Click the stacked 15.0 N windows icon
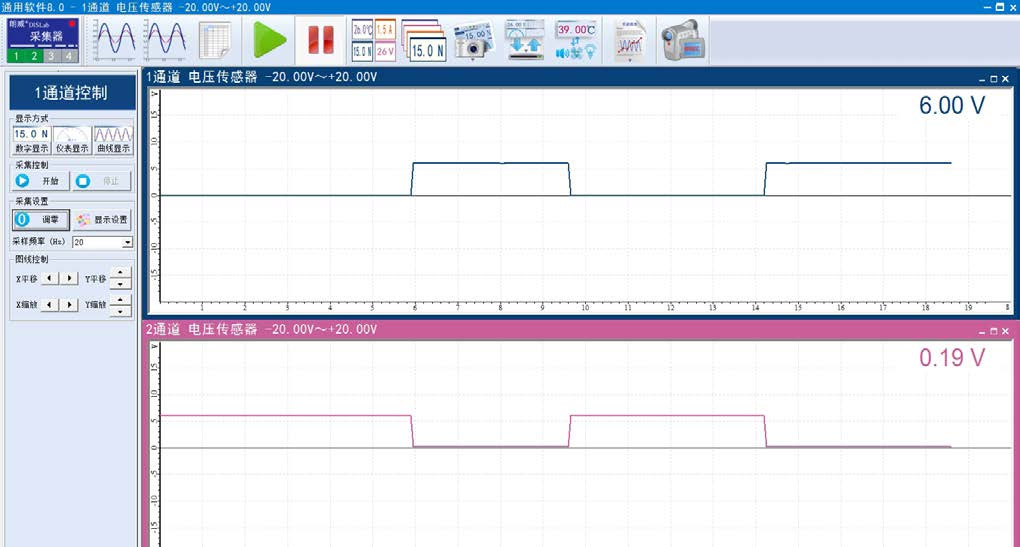 coord(424,40)
